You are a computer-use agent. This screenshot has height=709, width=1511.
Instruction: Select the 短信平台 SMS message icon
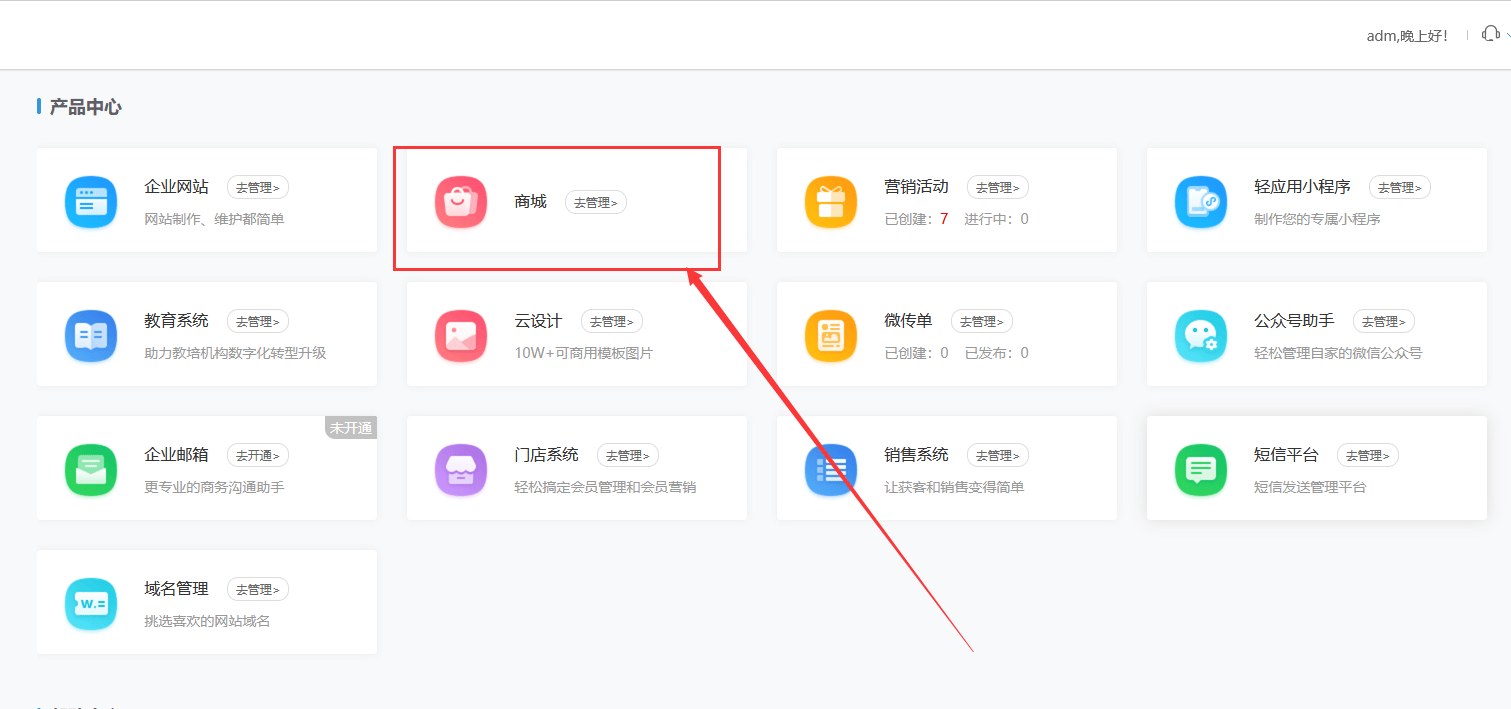(1201, 468)
